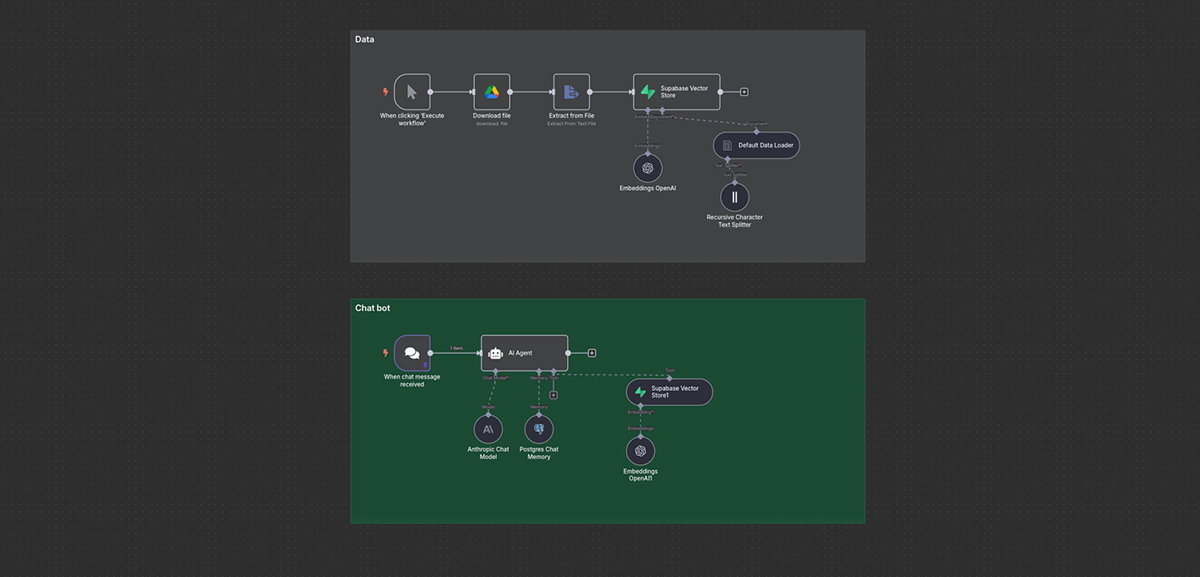This screenshot has height=577, width=1200.
Task: Click the 'When chat message received' trigger node
Action: pos(412,353)
